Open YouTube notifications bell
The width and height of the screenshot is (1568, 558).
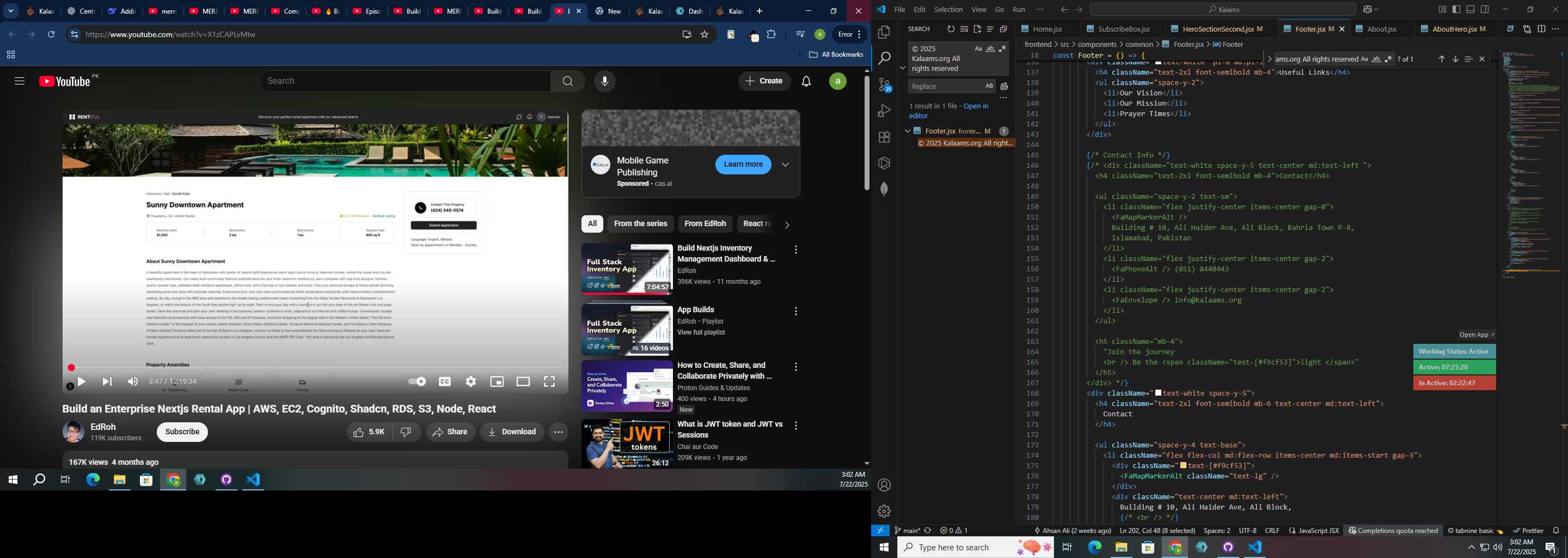click(x=806, y=82)
